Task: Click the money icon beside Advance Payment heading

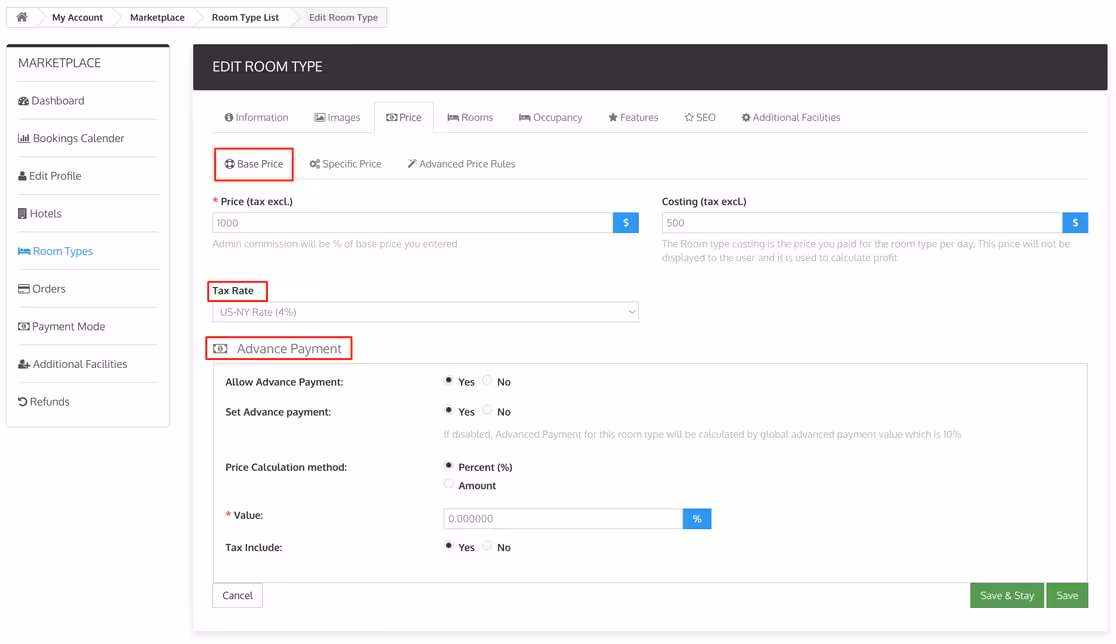Action: (x=221, y=349)
